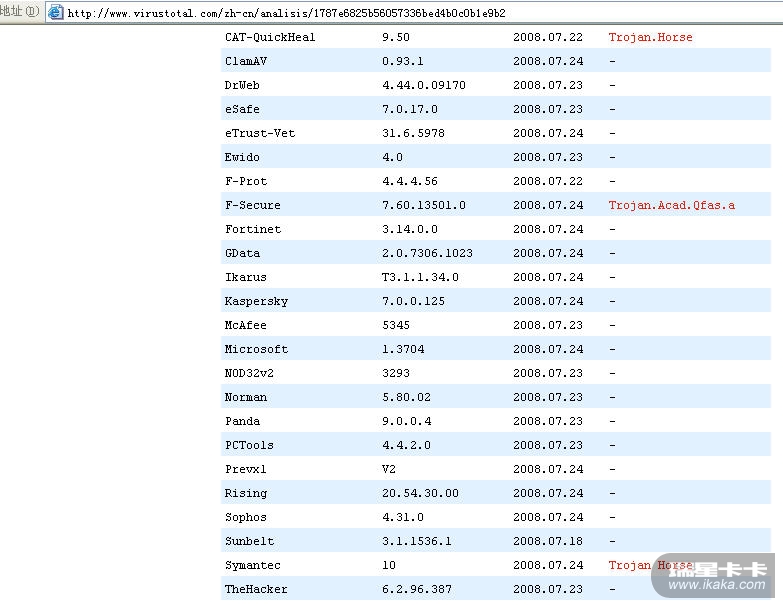
Task: Select the PCTools engine name
Action: tap(249, 445)
